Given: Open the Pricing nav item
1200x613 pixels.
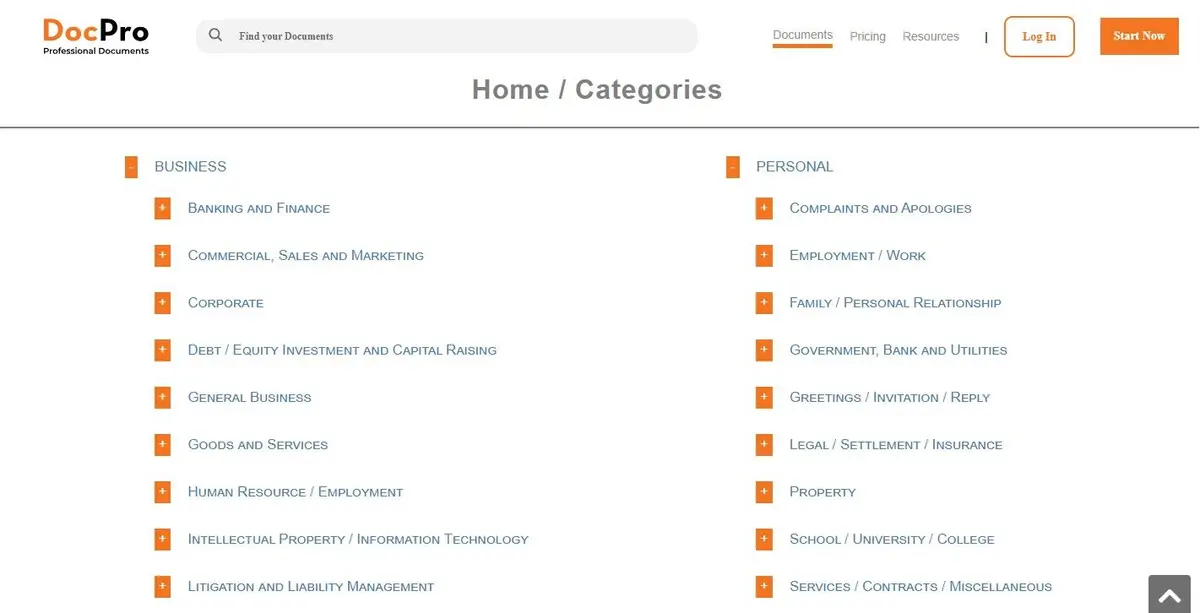Looking at the screenshot, I should [868, 36].
